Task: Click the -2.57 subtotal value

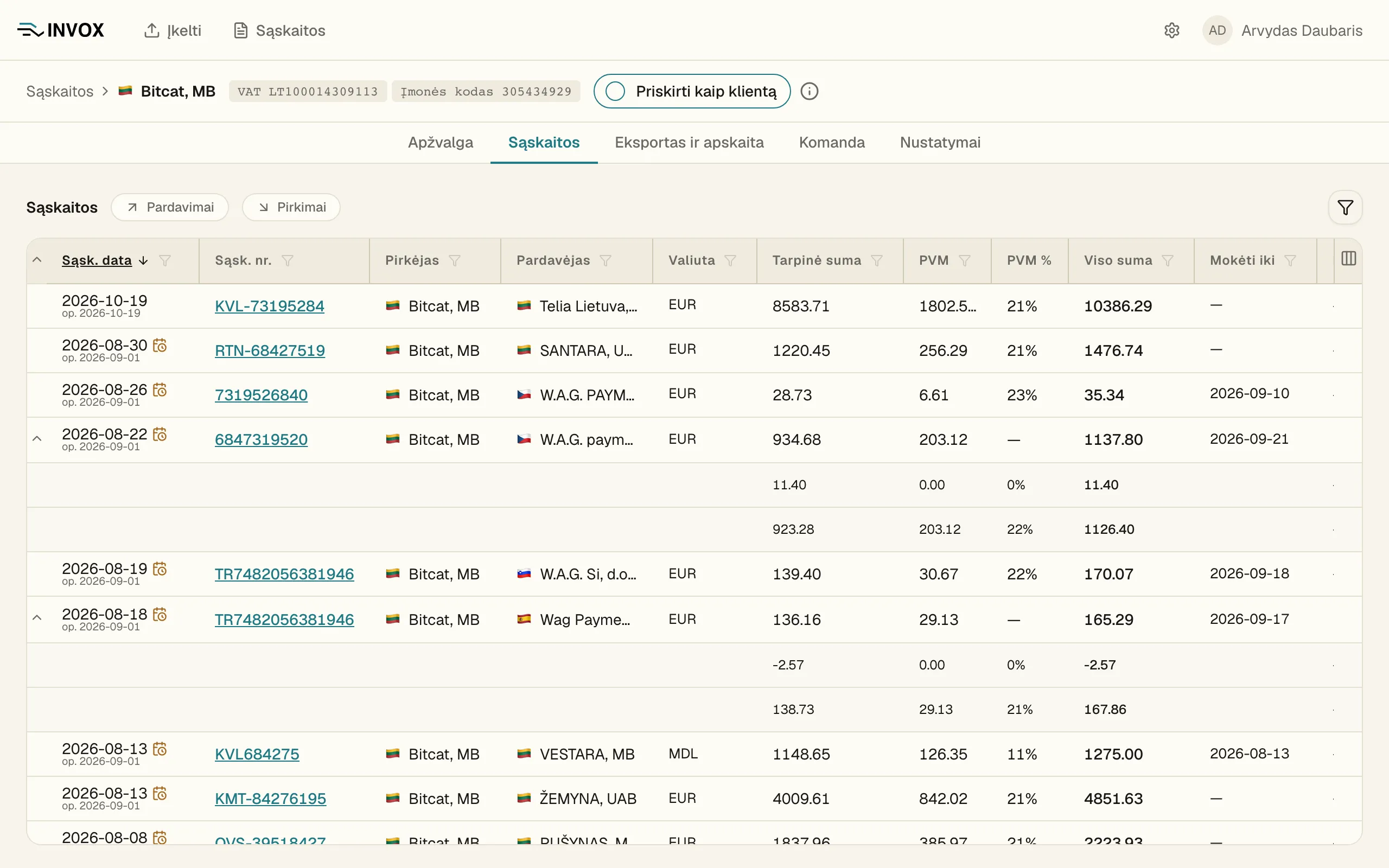Action: pyautogui.click(x=788, y=665)
